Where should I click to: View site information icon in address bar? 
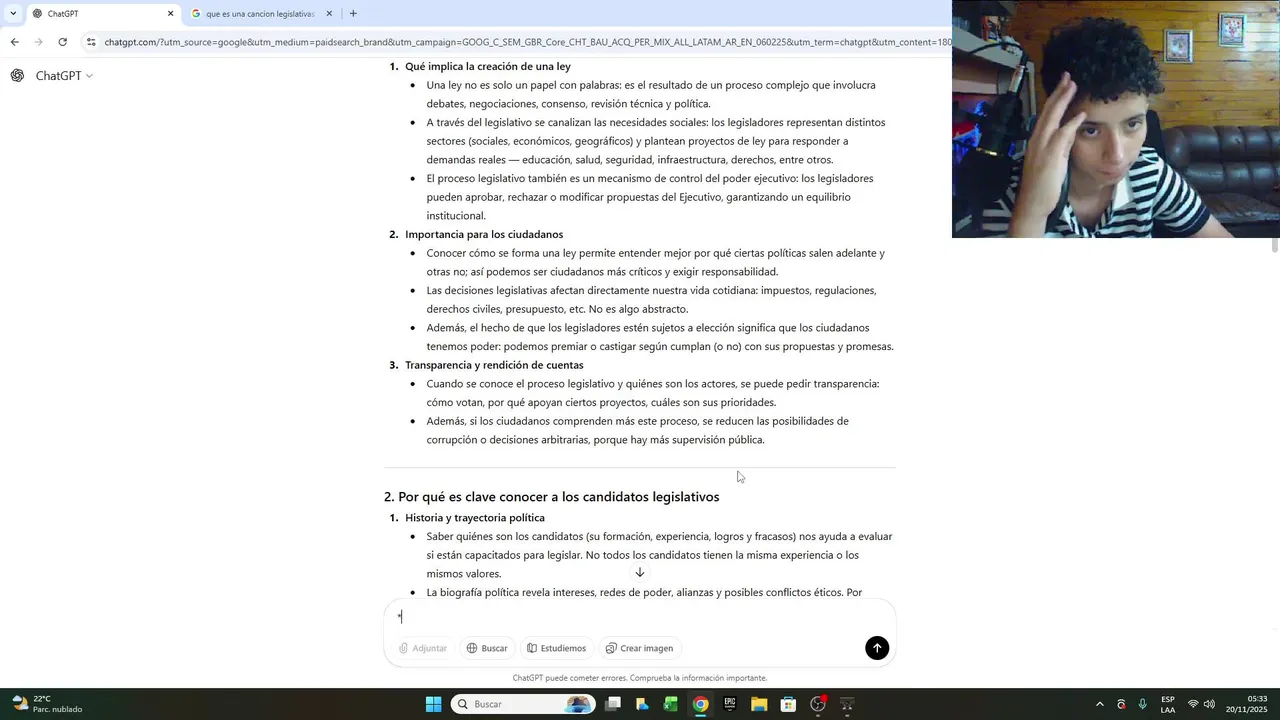click(x=91, y=42)
